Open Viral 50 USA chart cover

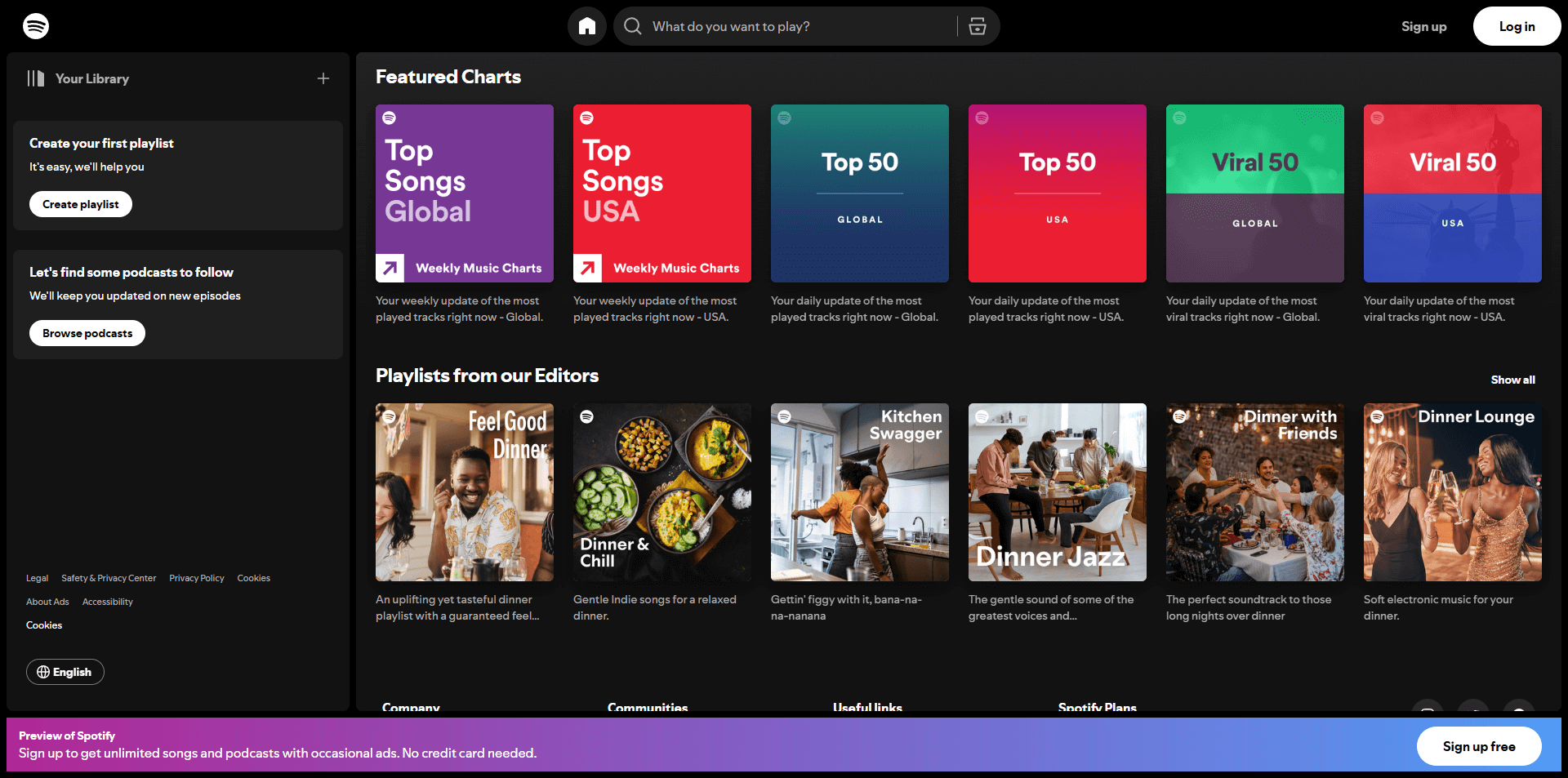click(1453, 193)
